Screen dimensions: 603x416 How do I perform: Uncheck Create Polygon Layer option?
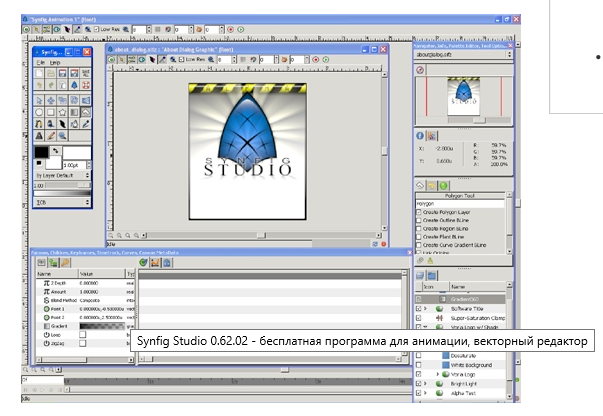point(419,212)
